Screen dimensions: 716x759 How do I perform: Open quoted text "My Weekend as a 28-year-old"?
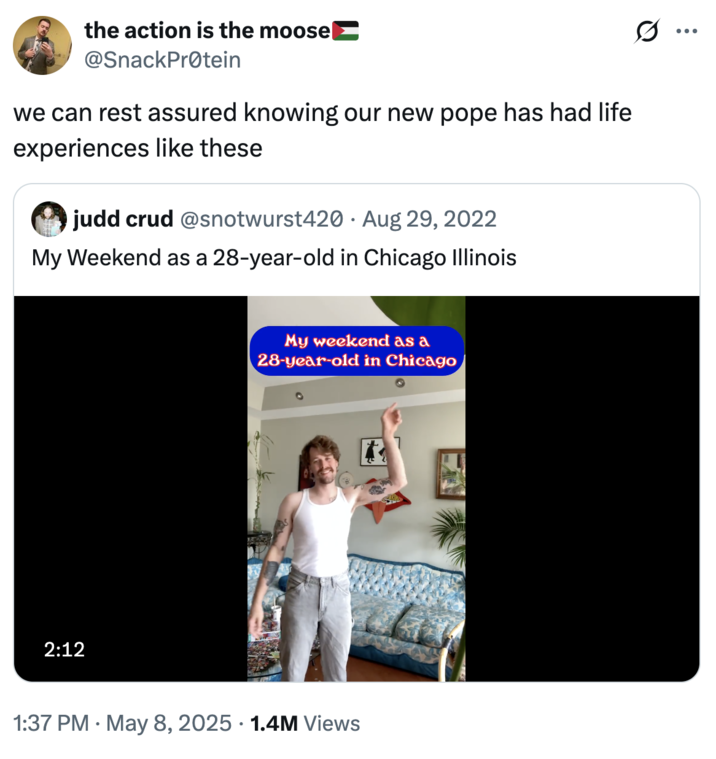[274, 258]
